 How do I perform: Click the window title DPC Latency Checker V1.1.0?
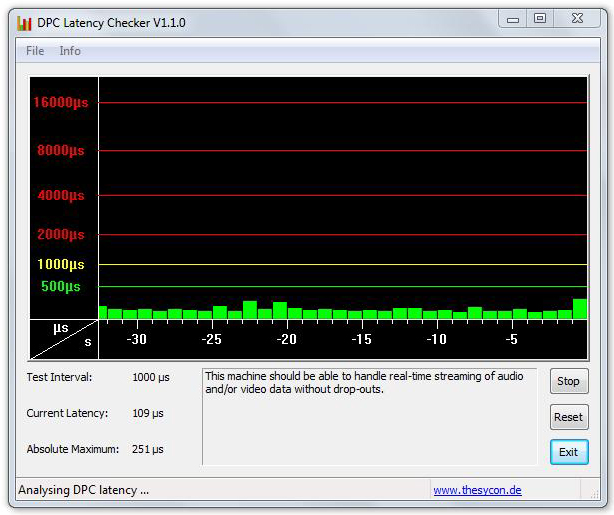coord(111,23)
